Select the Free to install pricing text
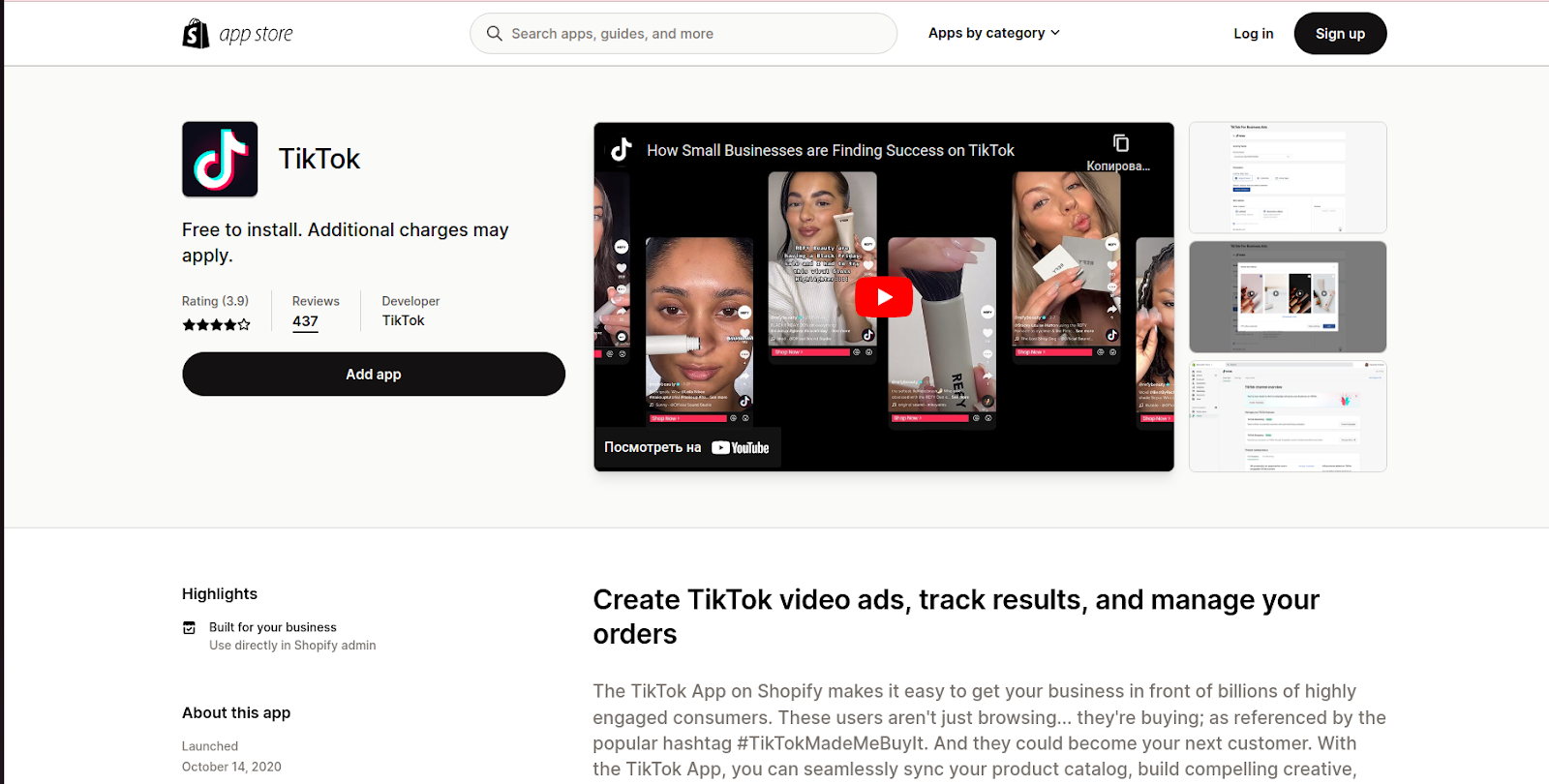Screen dimensions: 1549x784 346,242
